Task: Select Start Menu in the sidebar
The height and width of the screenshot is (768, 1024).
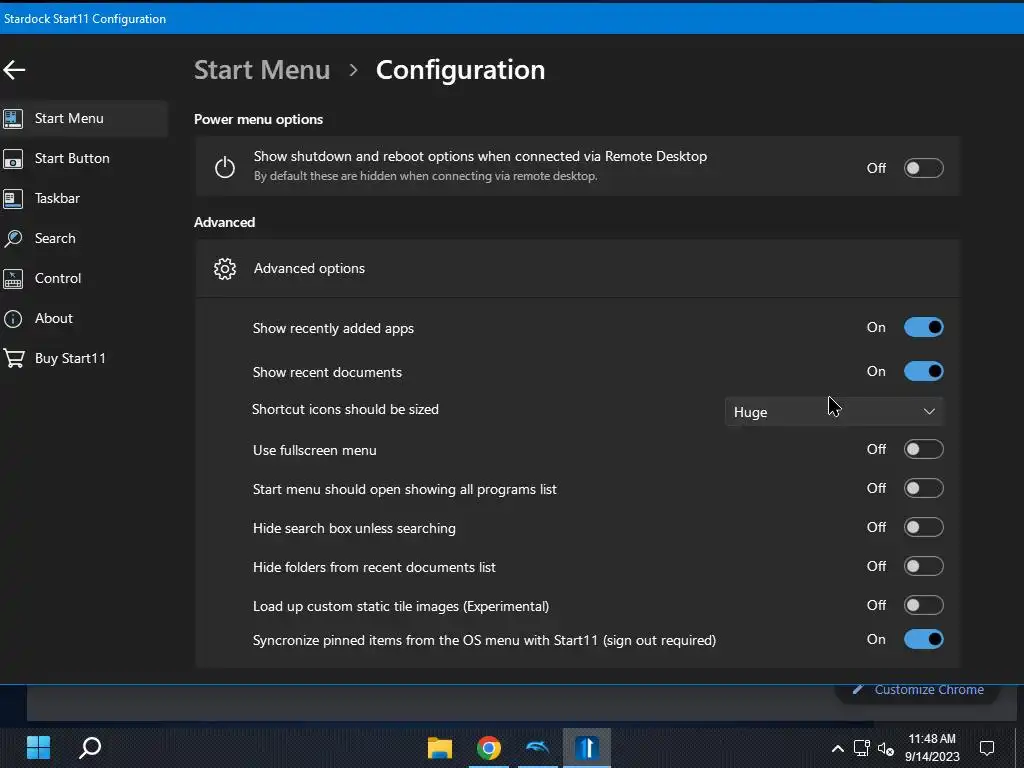Action: 84,118
